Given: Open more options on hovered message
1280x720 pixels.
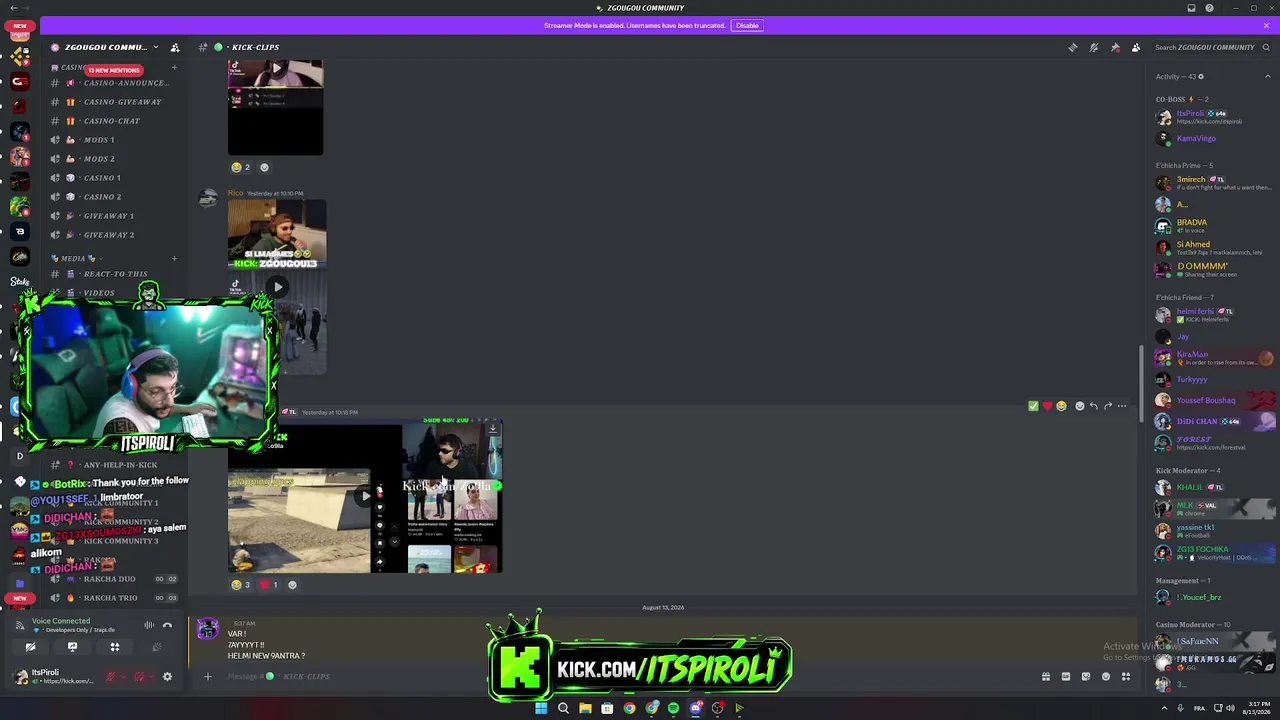Looking at the screenshot, I should (1122, 406).
